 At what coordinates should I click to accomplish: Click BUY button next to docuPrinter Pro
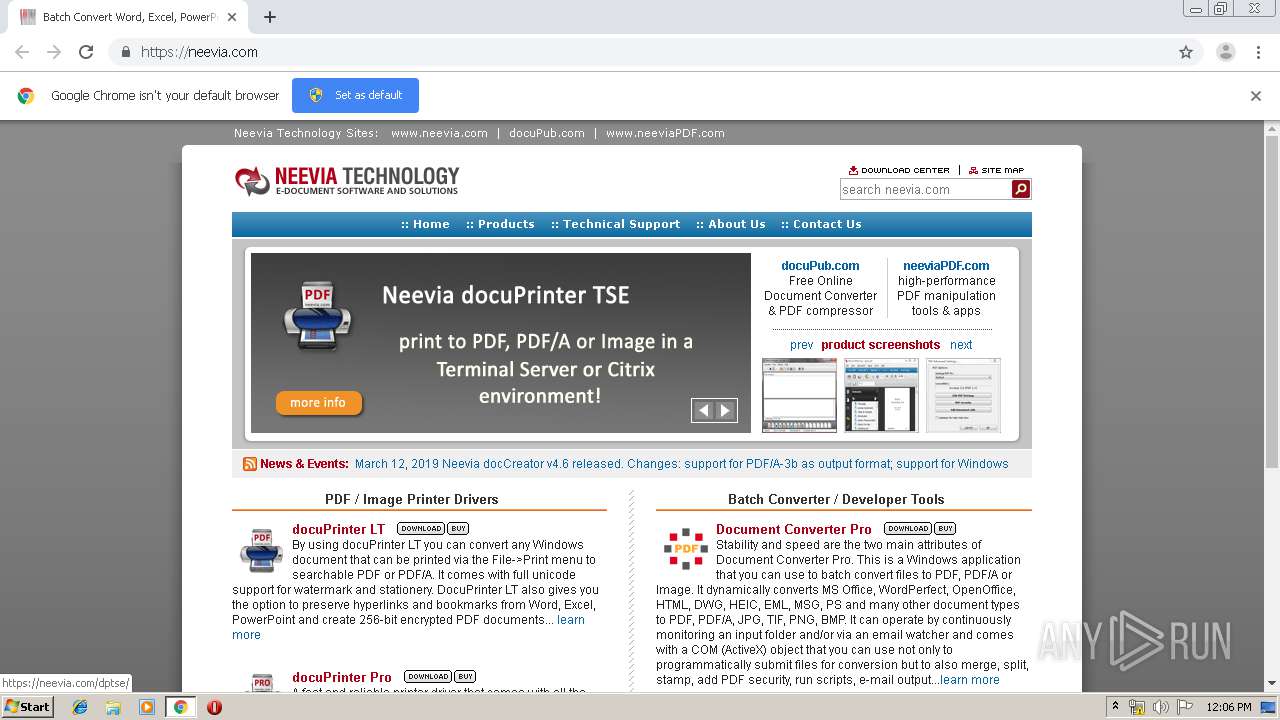[x=465, y=676]
